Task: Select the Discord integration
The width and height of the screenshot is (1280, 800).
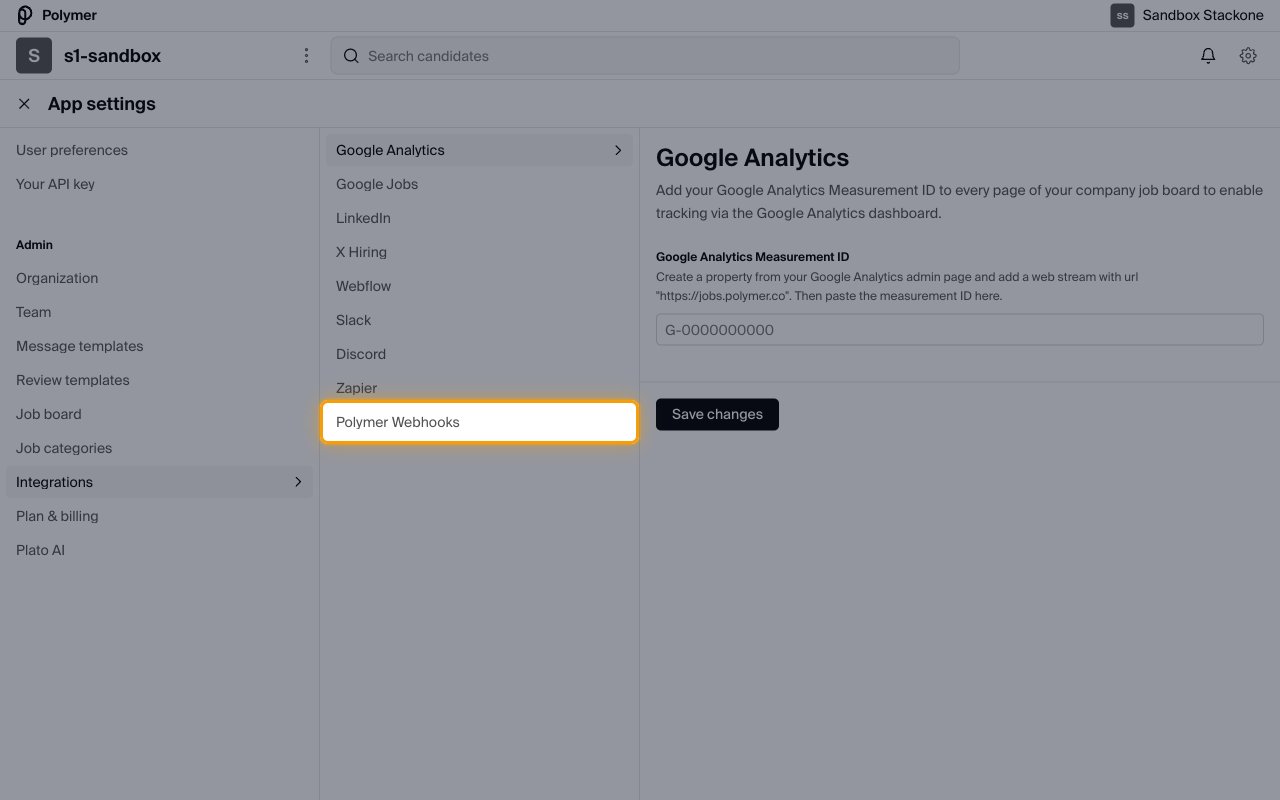Action: [361, 354]
